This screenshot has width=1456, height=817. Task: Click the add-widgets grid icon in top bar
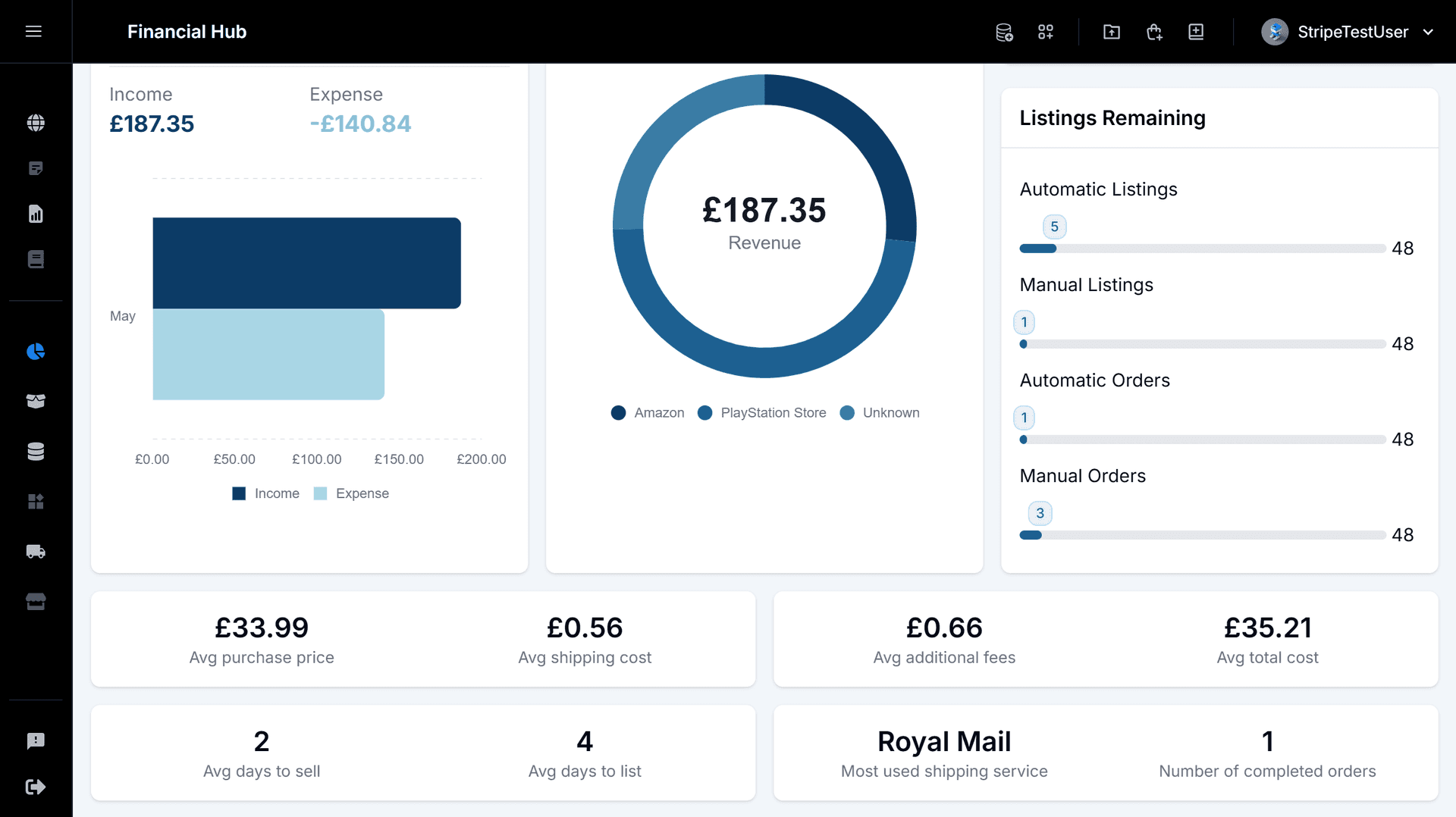[1046, 32]
